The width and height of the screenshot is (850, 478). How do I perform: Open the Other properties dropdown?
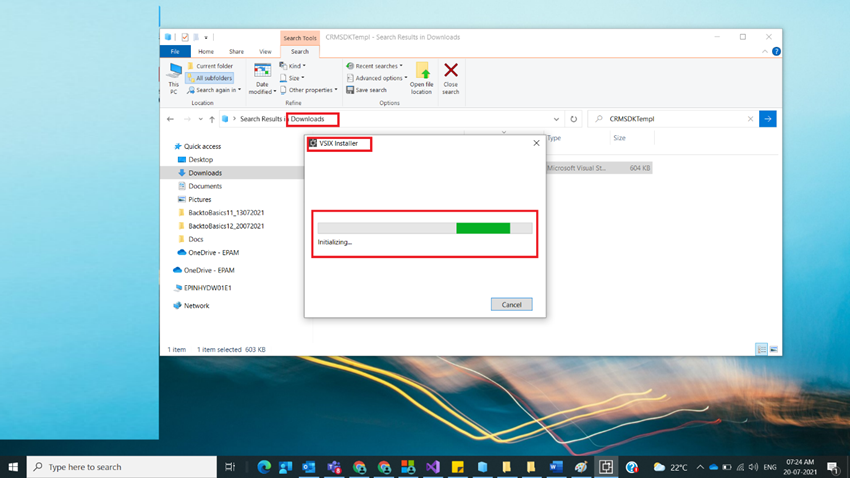point(308,90)
